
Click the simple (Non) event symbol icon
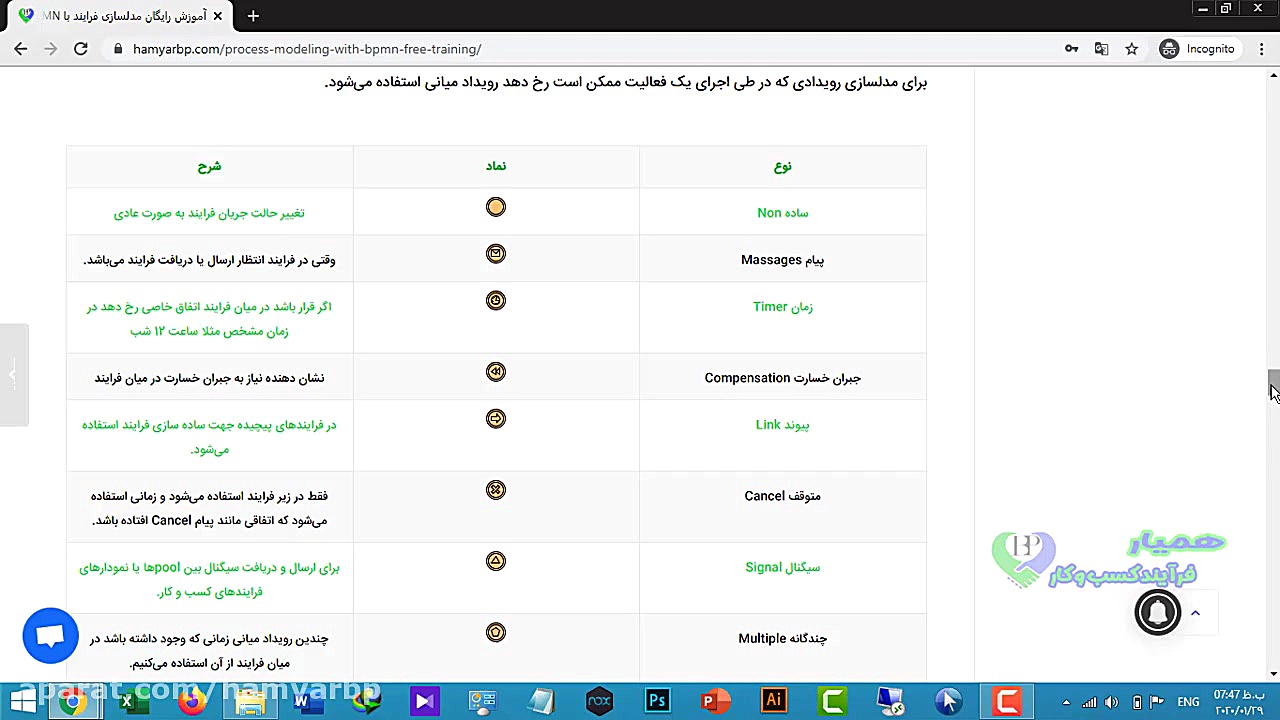[x=496, y=207]
